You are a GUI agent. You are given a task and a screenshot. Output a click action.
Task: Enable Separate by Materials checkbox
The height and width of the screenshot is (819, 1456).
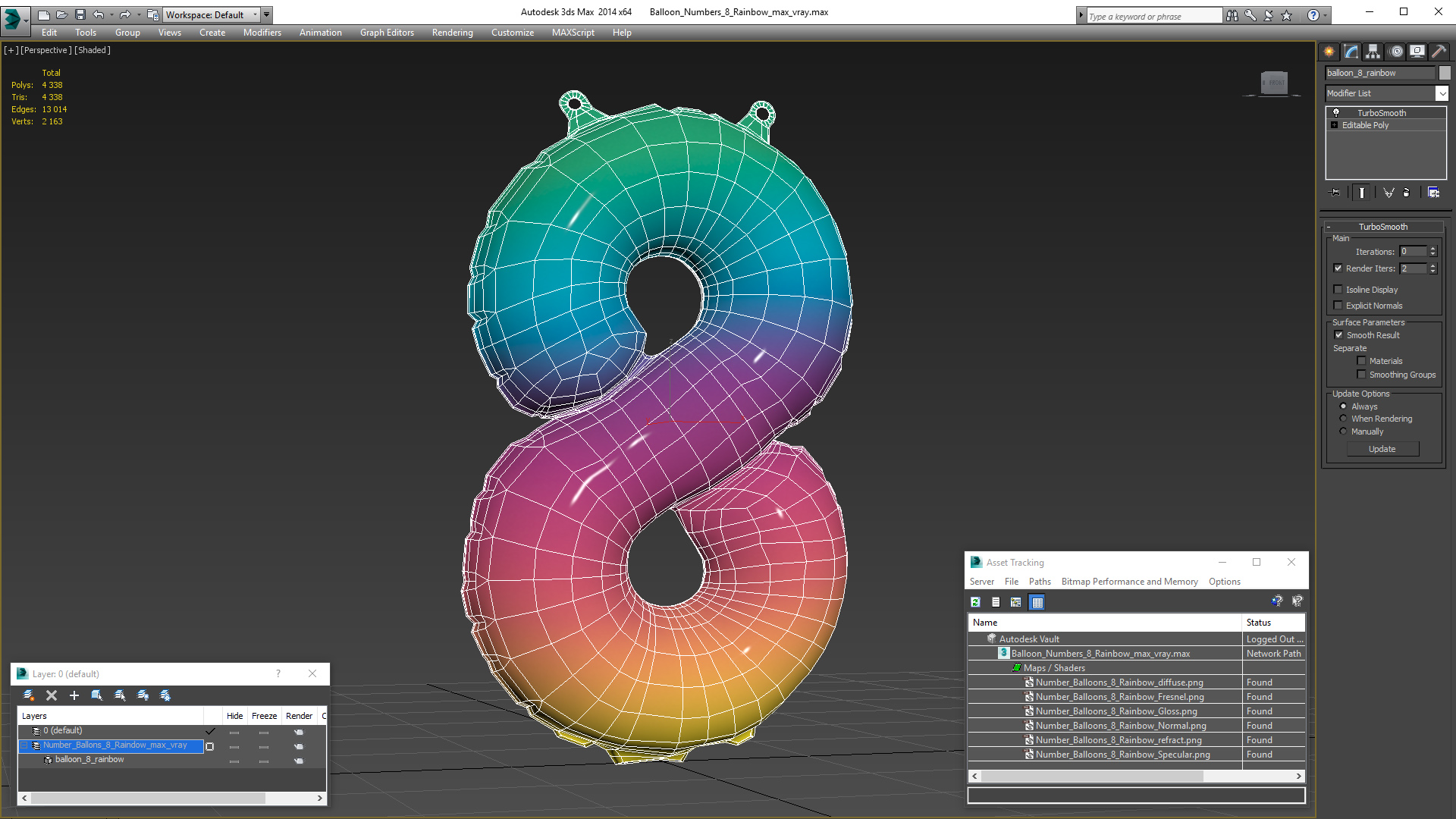click(1361, 361)
